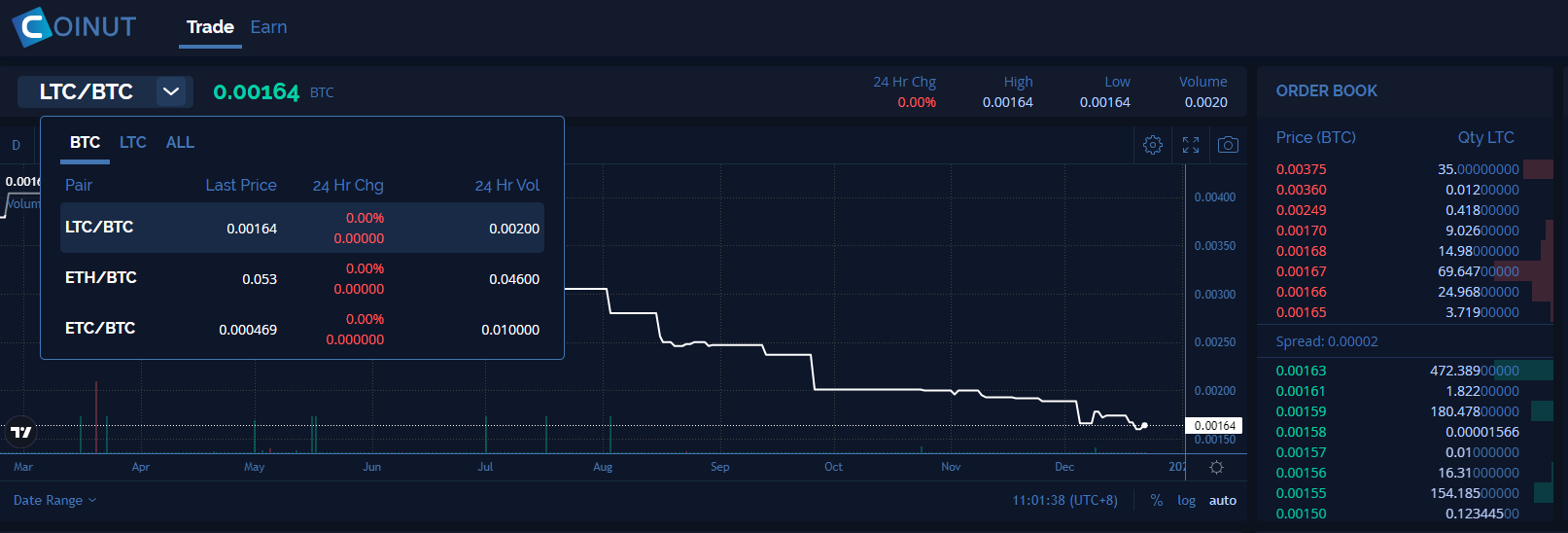
Task: Select bid price 0.00163 in order book
Action: tap(1302, 371)
